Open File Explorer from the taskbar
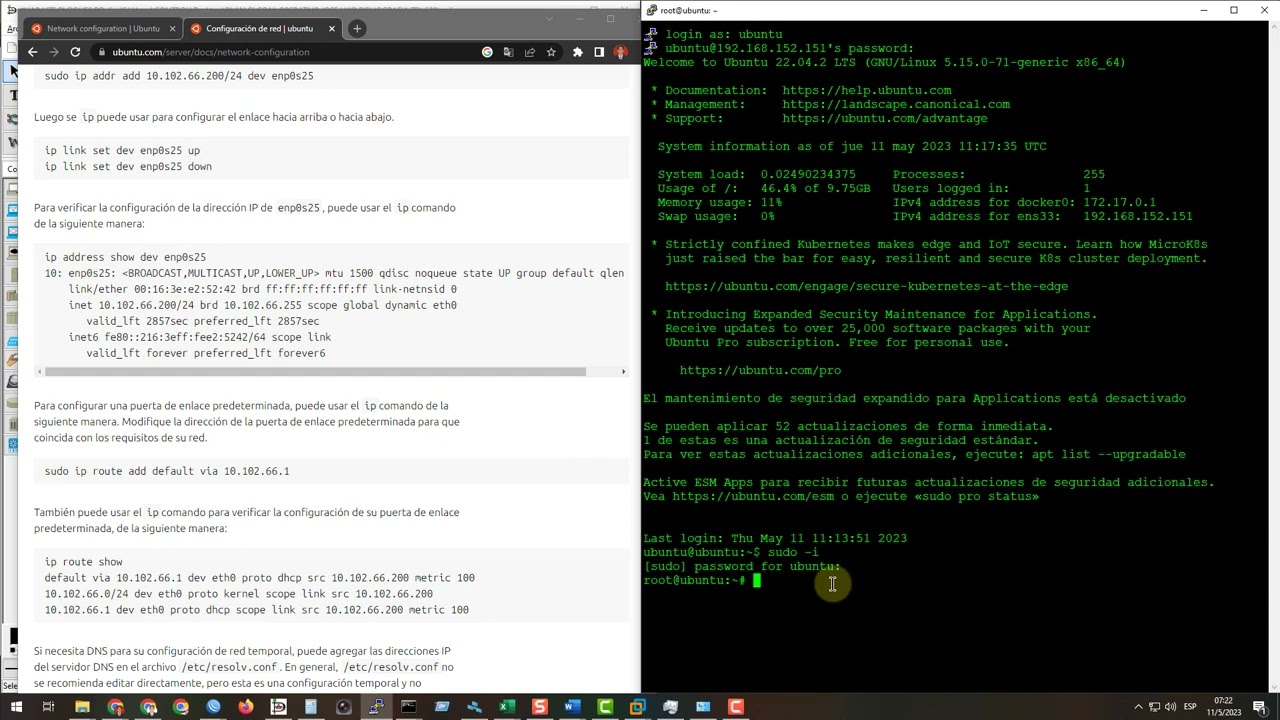The height and width of the screenshot is (720, 1280). [82, 707]
